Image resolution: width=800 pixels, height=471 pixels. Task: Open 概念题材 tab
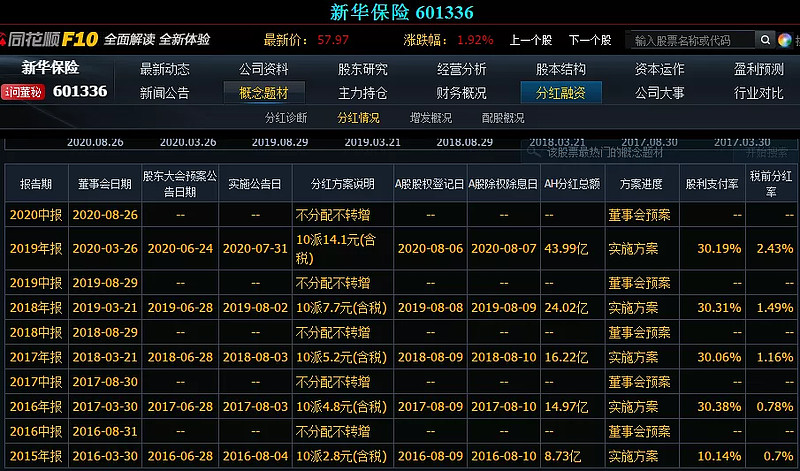[x=264, y=93]
